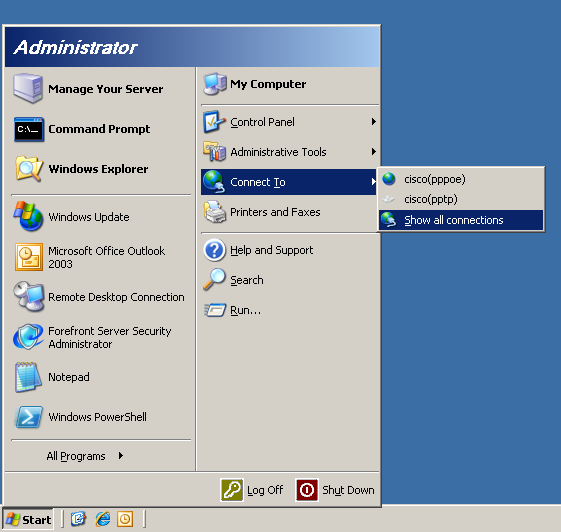Click the cisco(pptp) connection icon
The width and height of the screenshot is (561, 532).
[x=389, y=199]
